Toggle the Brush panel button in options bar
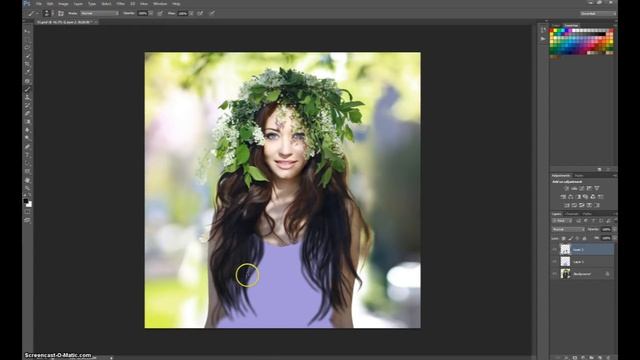Screen dimensions: 640x360 60,13
